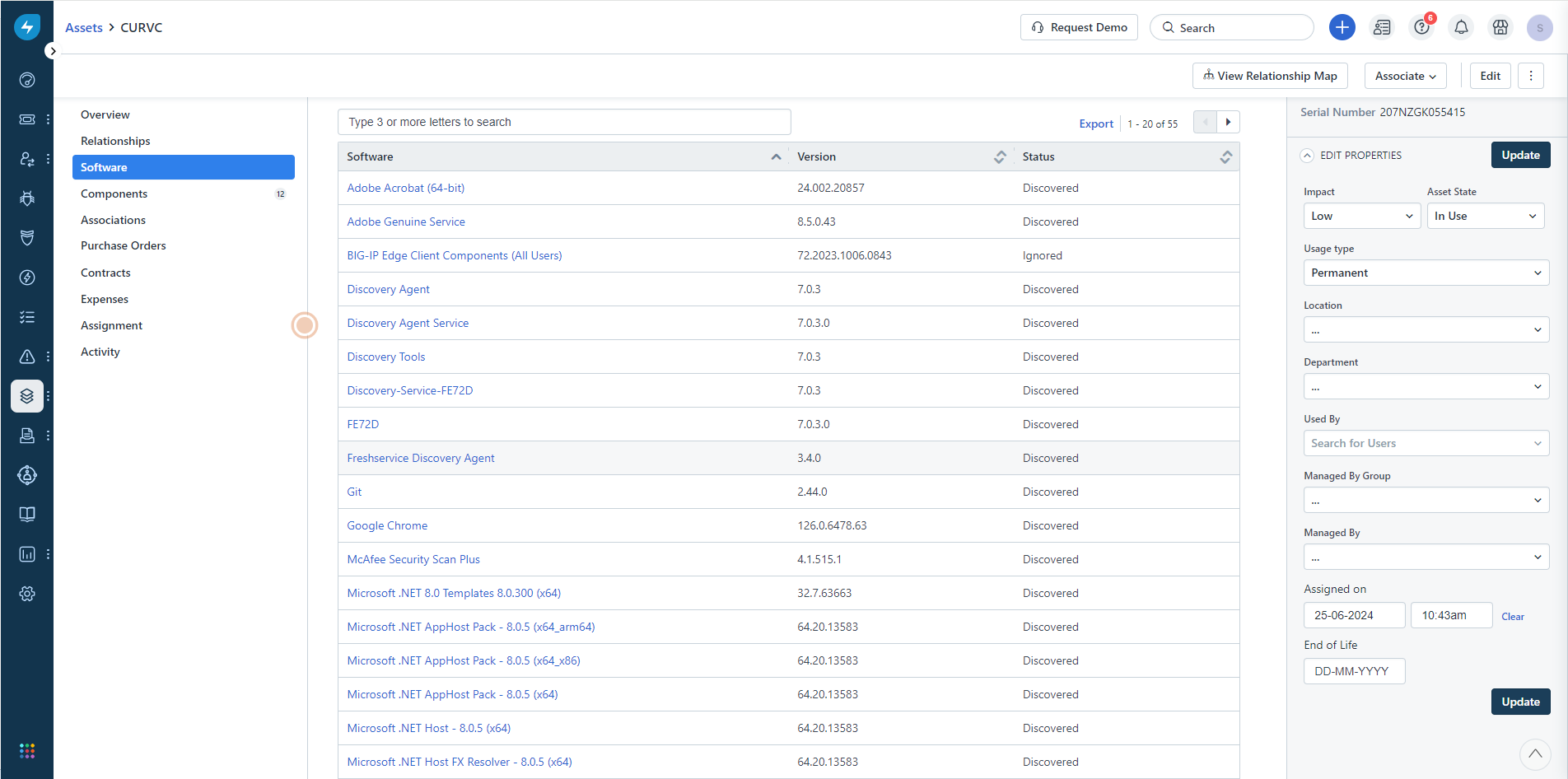Sort by the Status column arrows
This screenshot has height=779, width=1568.
(x=1225, y=156)
